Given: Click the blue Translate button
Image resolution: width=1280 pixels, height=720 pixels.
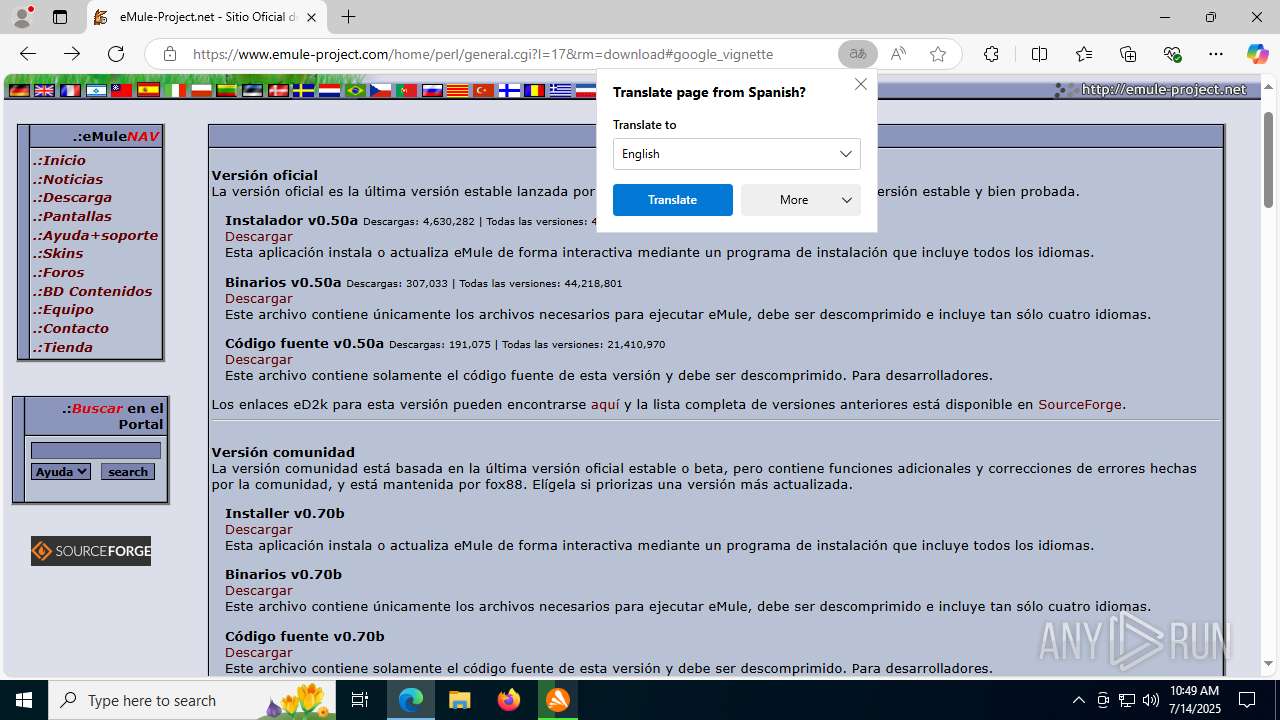Looking at the screenshot, I should (x=672, y=200).
